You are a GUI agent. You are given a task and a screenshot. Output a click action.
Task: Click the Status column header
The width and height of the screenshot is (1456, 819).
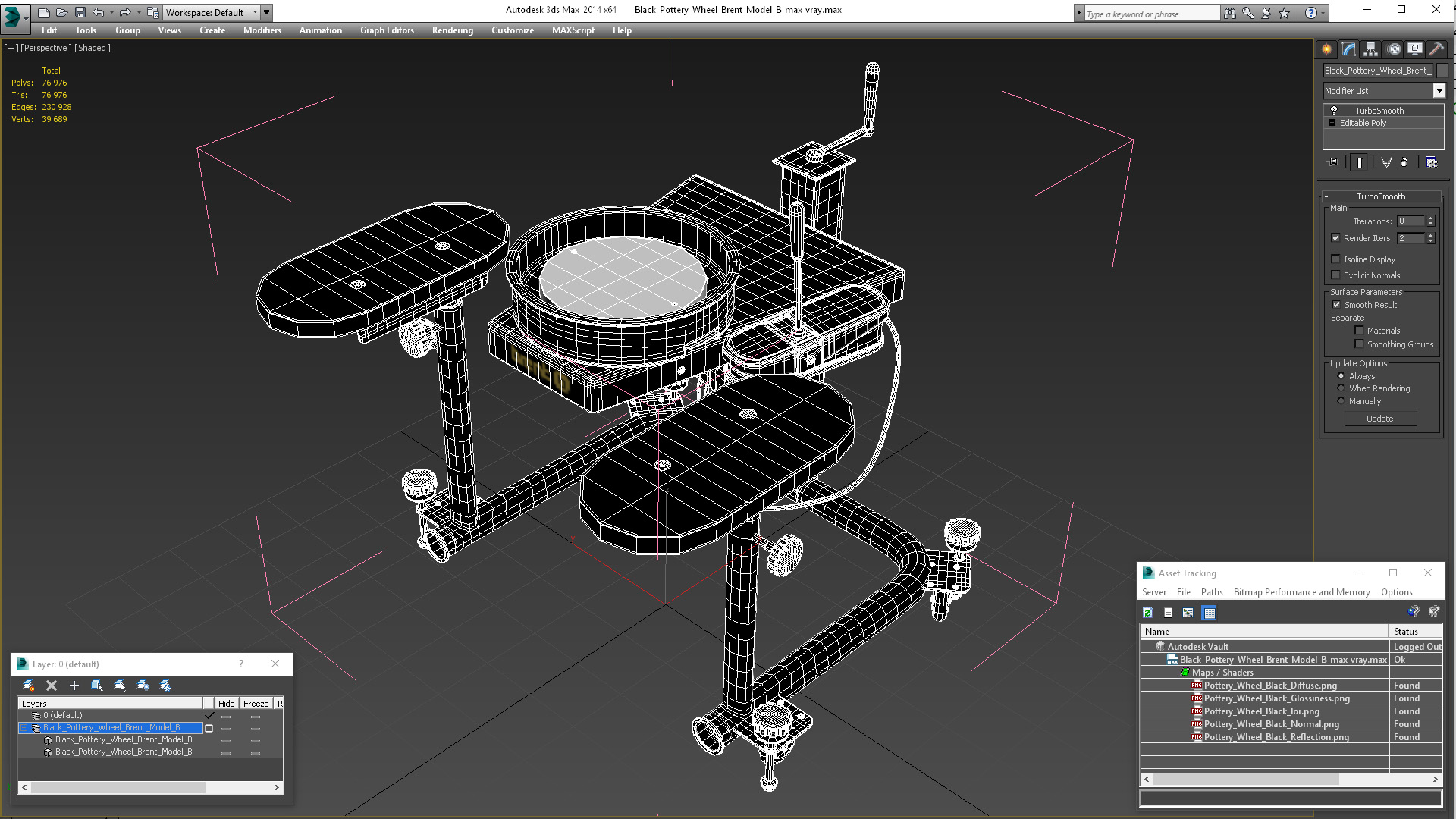coord(1415,632)
